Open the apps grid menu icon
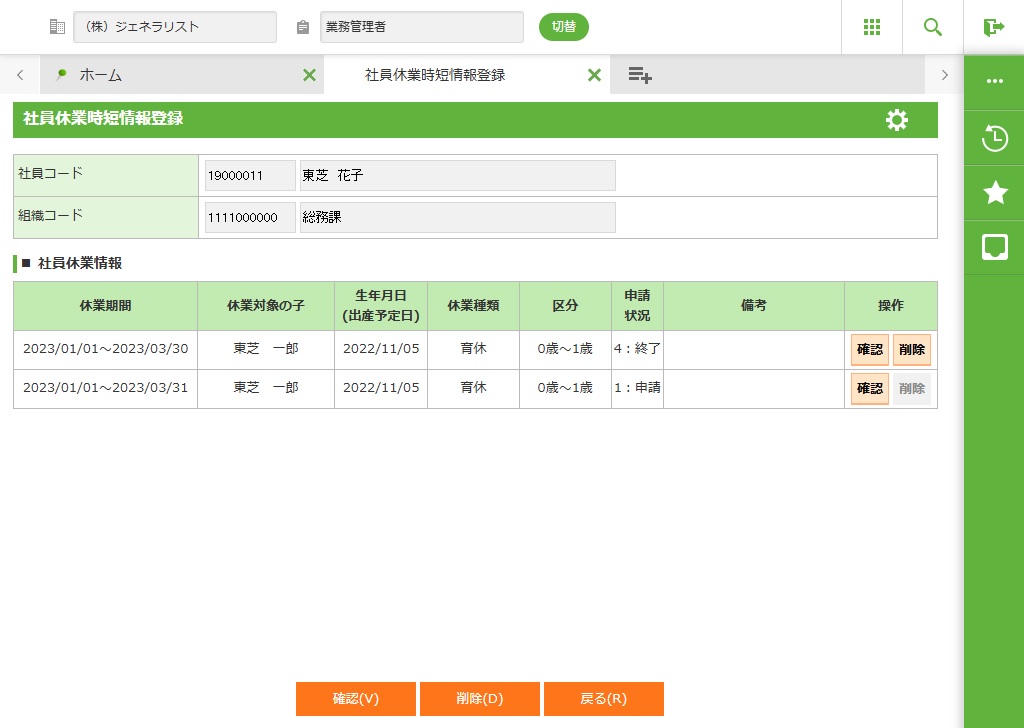This screenshot has width=1024, height=728. 871,27
